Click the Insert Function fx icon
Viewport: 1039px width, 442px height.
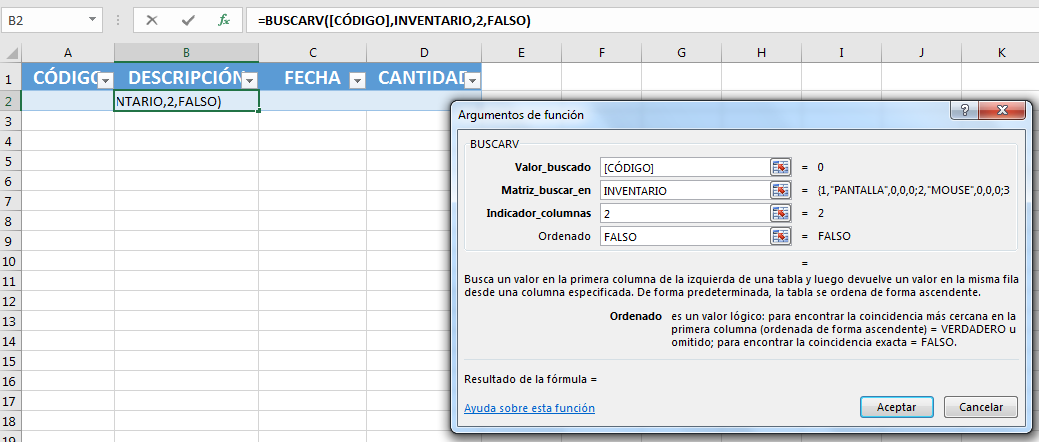pyautogui.click(x=224, y=20)
